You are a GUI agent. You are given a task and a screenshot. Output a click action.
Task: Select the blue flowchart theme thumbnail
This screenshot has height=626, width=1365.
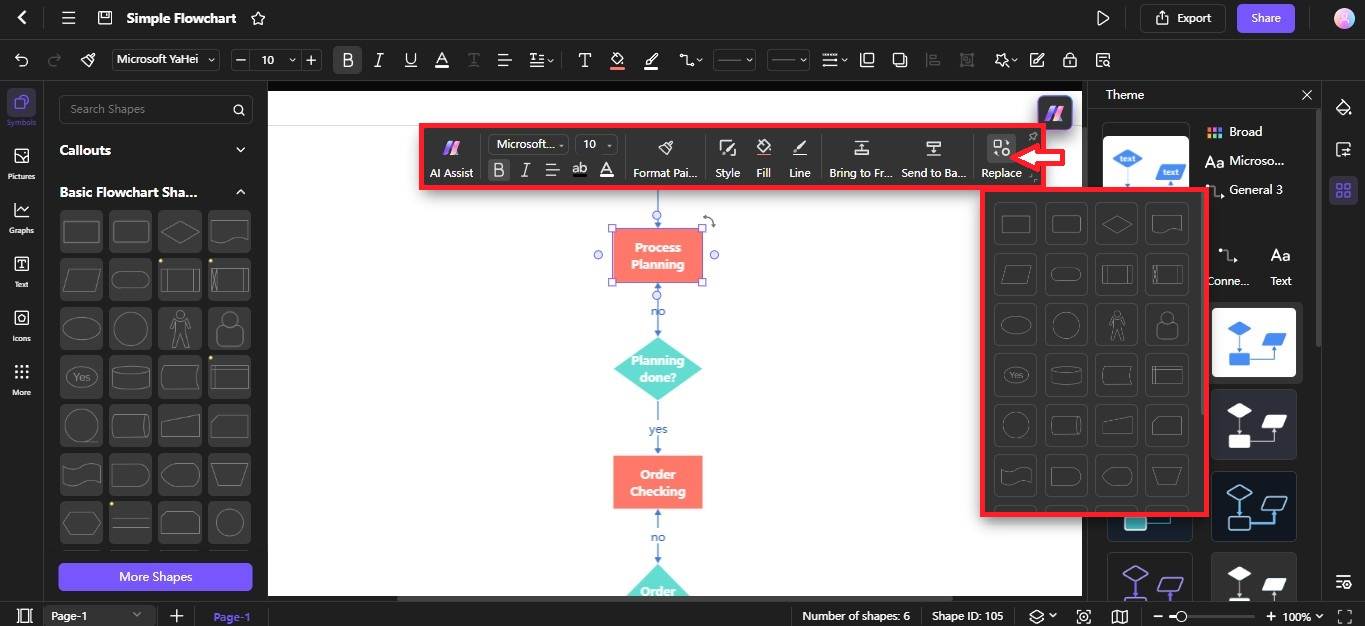[1254, 342]
